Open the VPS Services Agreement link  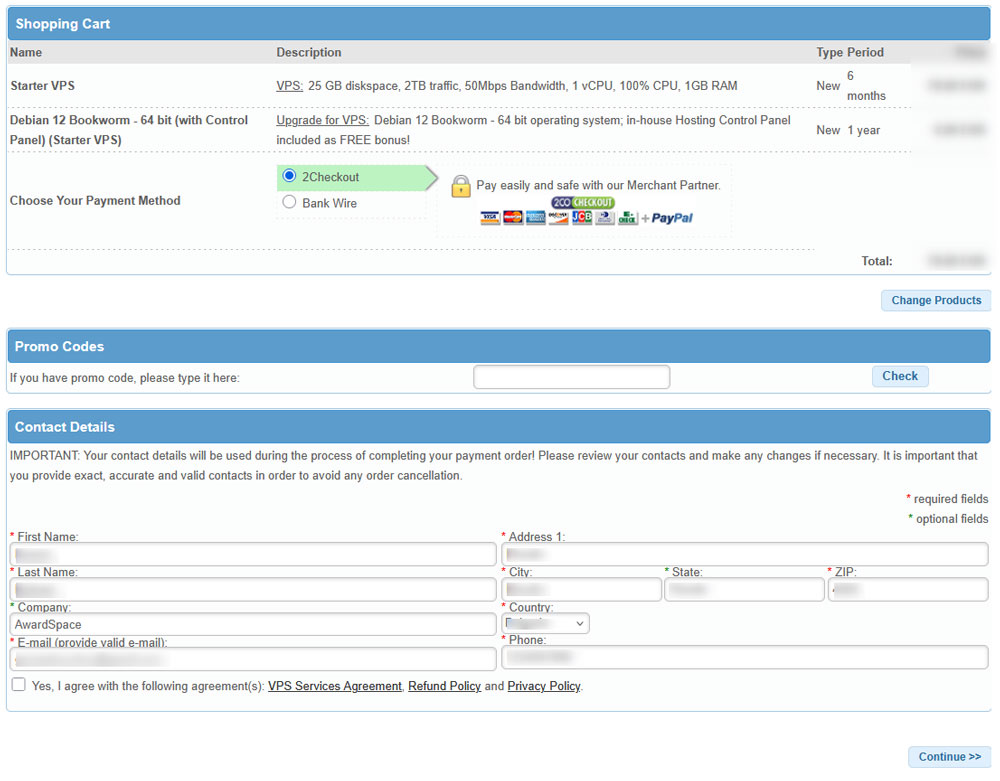[334, 687]
